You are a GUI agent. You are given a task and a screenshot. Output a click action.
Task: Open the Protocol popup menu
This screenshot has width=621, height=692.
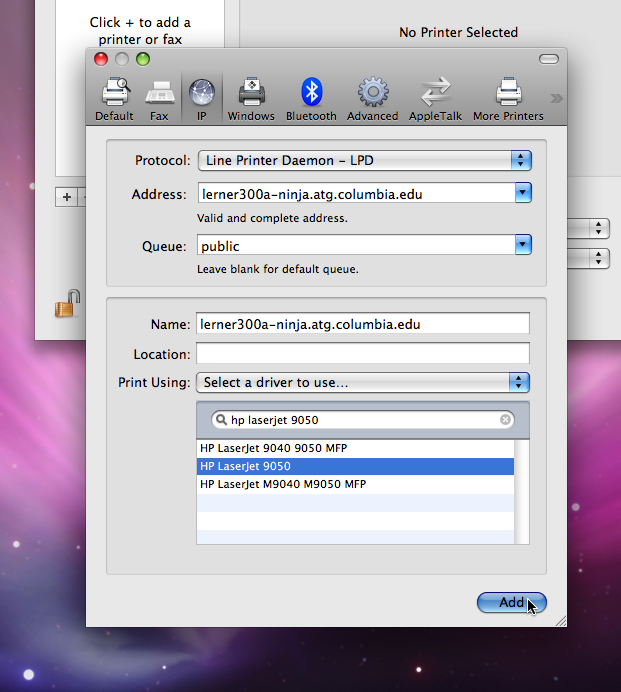(365, 160)
